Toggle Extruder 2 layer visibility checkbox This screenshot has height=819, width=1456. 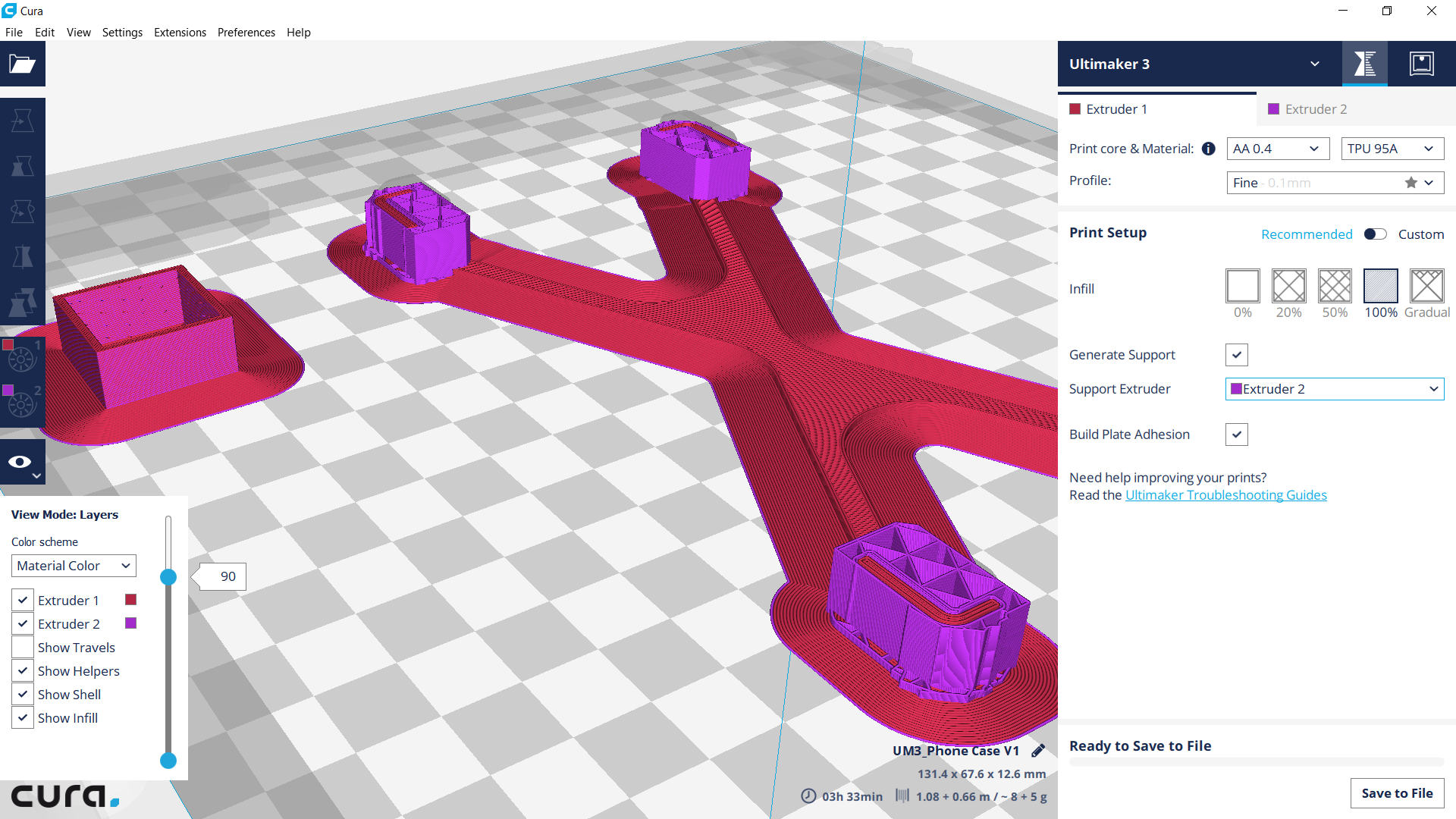23,623
